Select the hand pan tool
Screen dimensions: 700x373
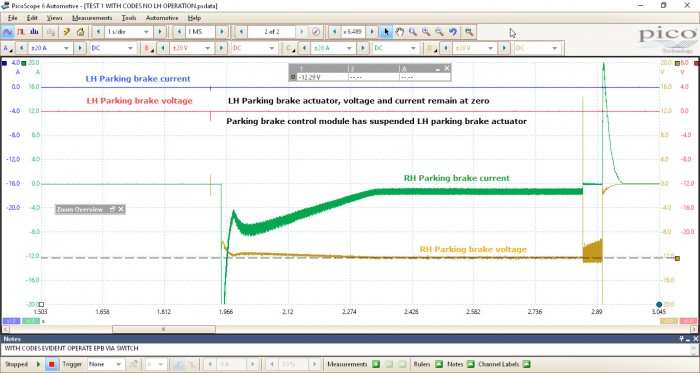(x=400, y=32)
